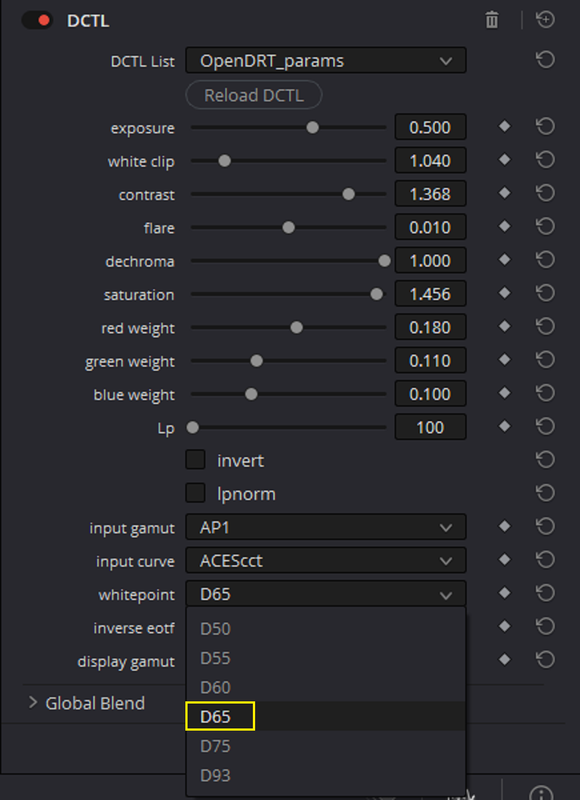The image size is (580, 800).
Task: Add keyframe for exposure
Action: (505, 127)
